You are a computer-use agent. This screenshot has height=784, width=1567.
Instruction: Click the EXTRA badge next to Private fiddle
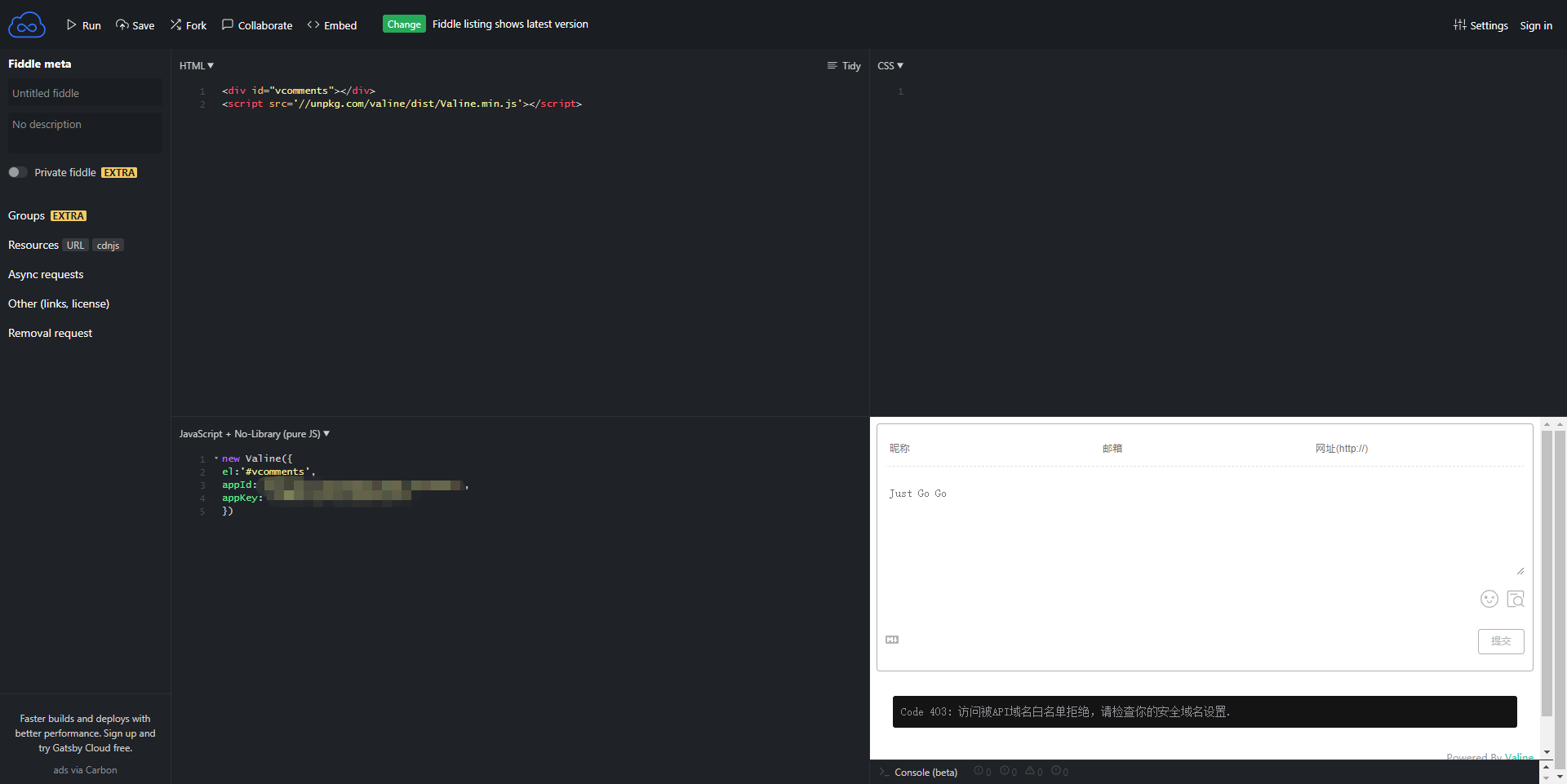tap(119, 173)
